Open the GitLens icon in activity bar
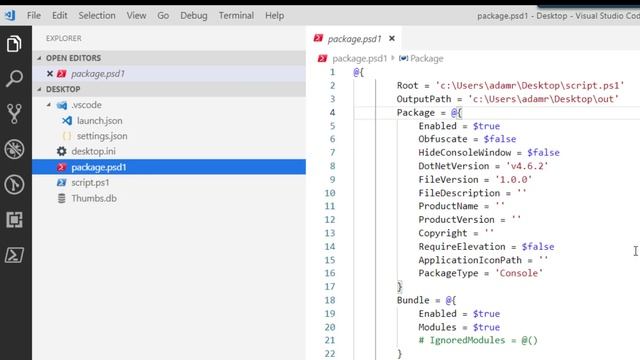The image size is (640, 360). click(x=14, y=184)
